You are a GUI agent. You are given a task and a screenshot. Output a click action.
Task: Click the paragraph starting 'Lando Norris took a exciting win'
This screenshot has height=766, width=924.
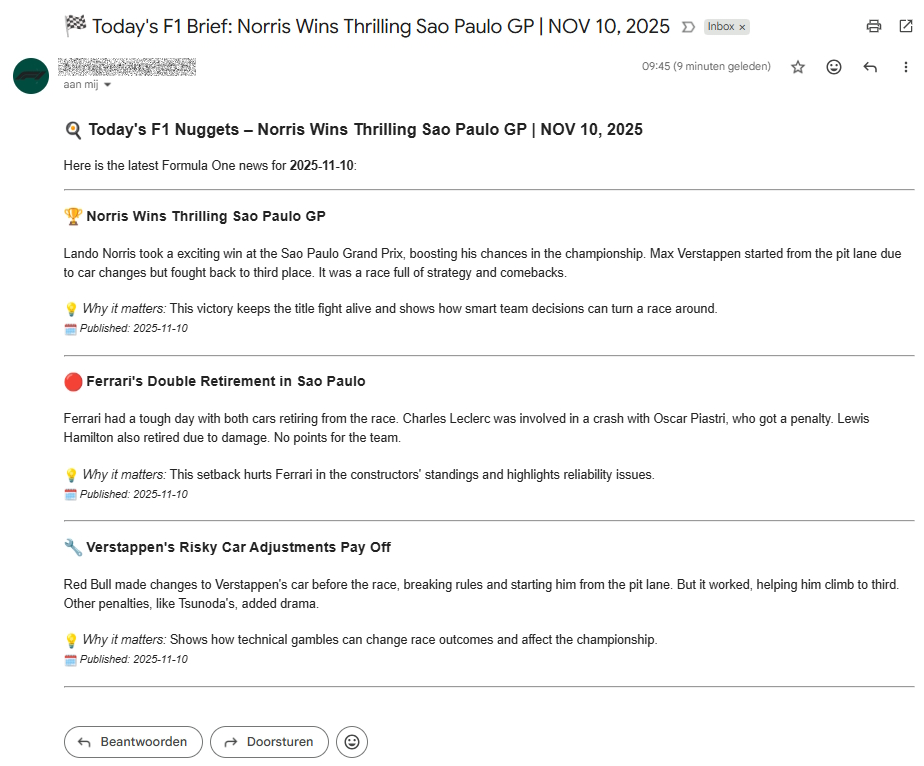pos(483,263)
